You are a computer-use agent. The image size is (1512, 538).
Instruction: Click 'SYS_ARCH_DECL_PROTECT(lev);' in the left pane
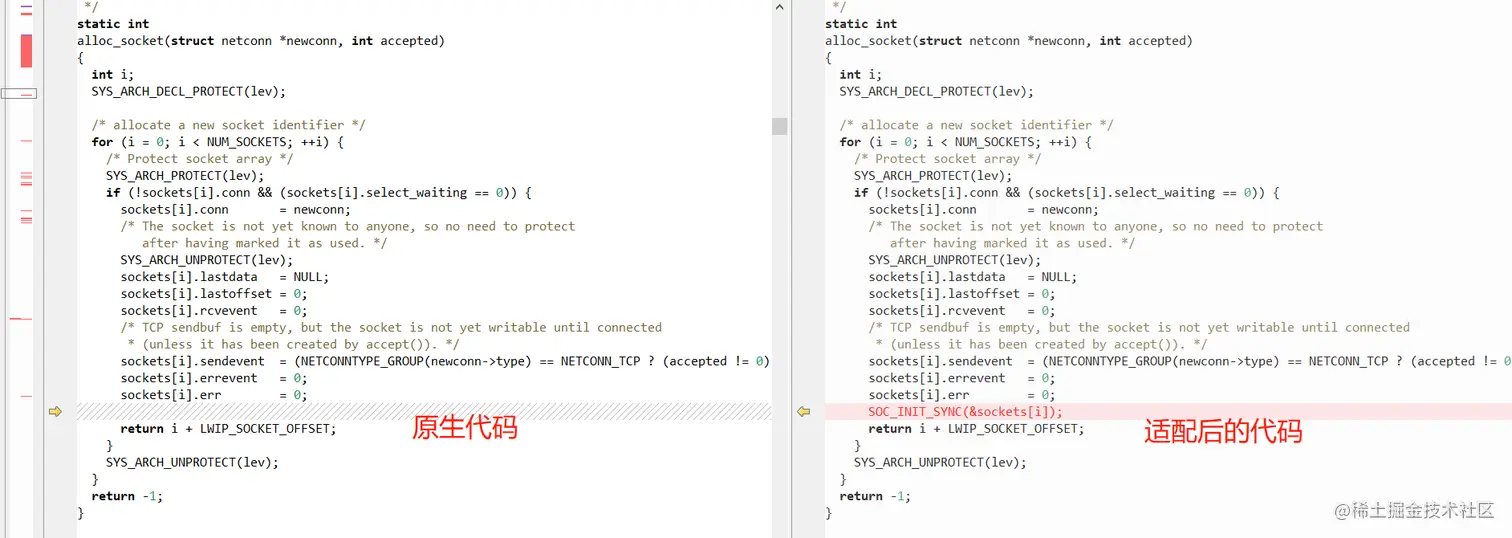click(x=188, y=91)
